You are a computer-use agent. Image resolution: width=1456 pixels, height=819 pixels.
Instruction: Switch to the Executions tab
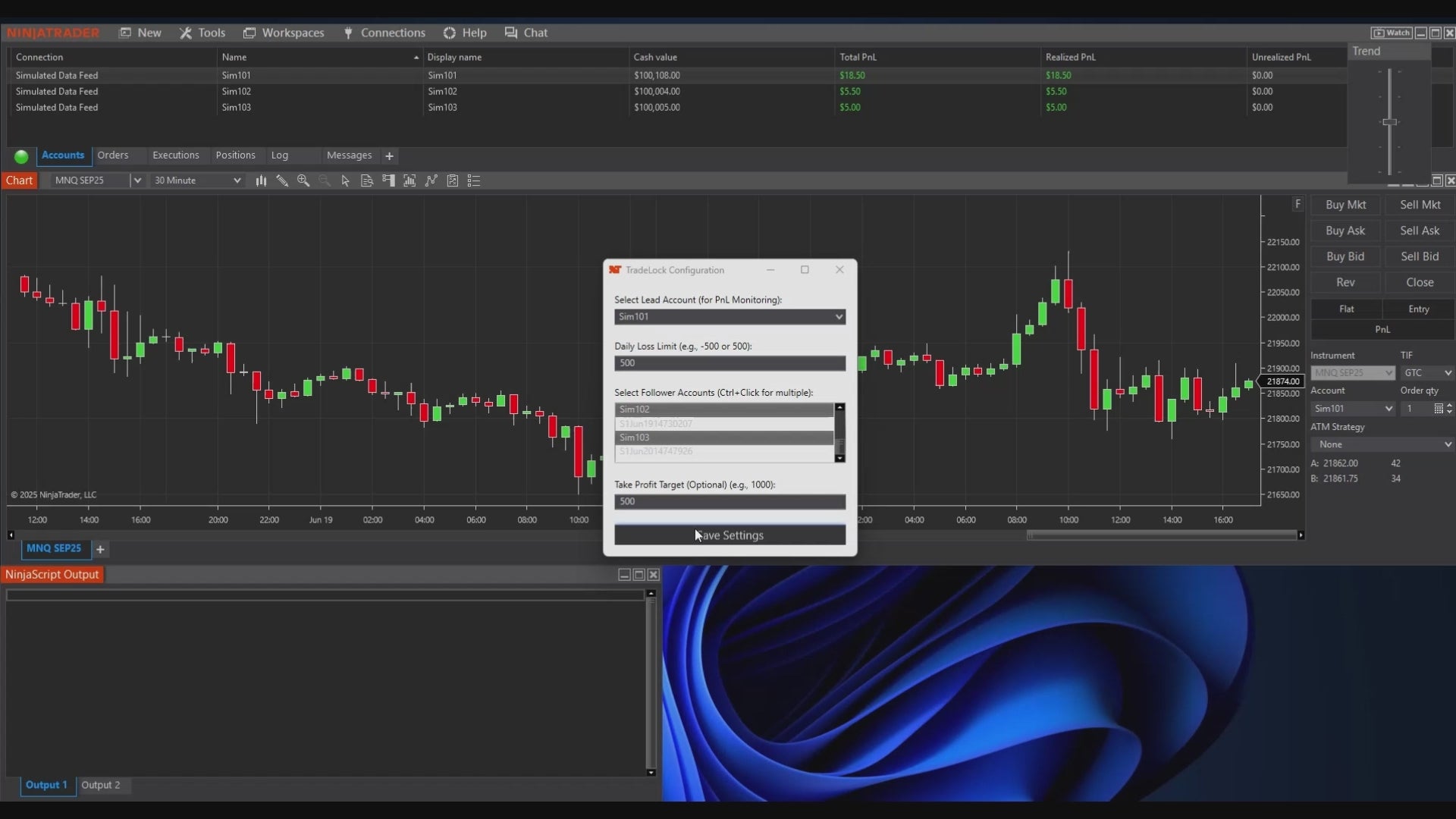point(175,155)
